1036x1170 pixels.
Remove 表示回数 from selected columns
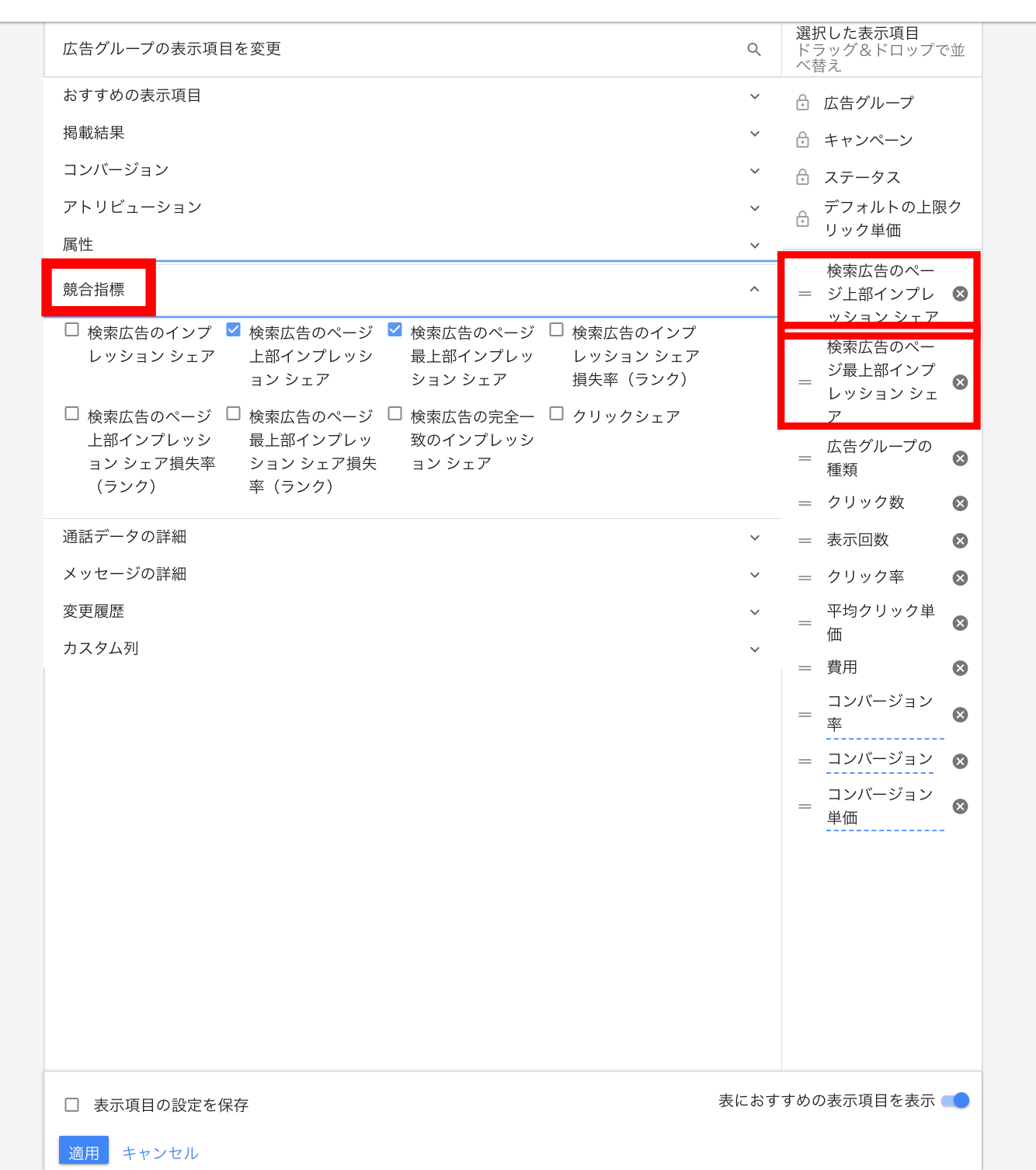click(x=960, y=541)
